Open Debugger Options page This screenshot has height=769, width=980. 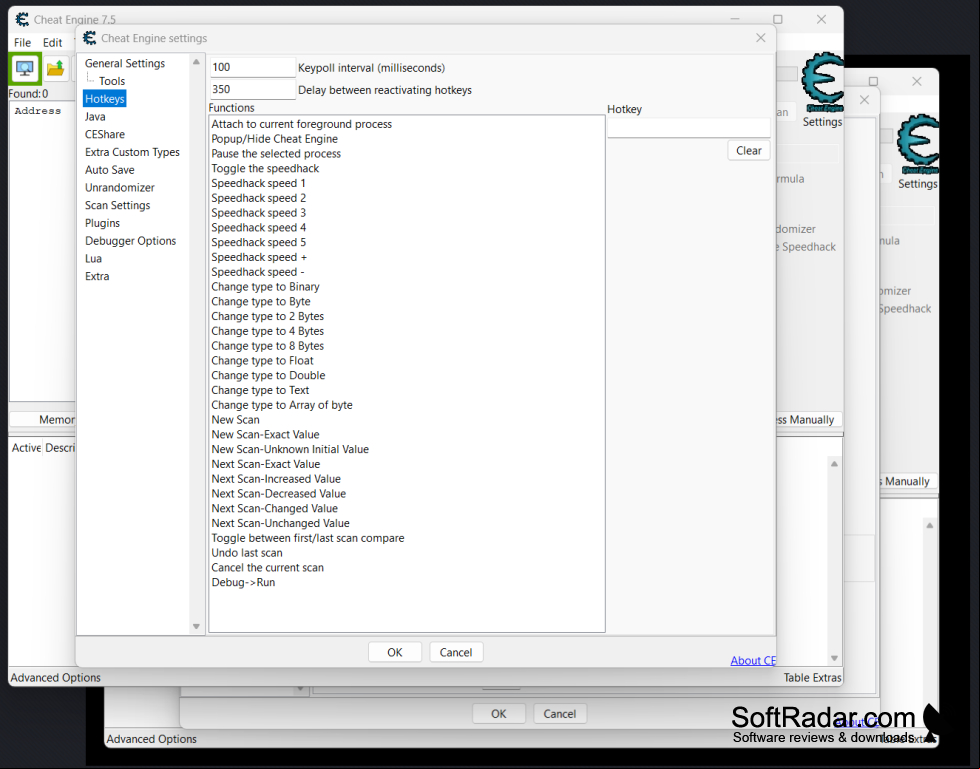131,241
